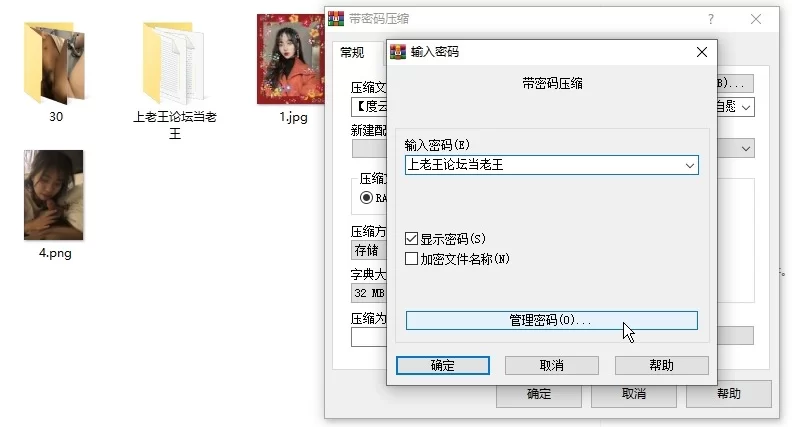Click the 管理密码 button

[551, 320]
